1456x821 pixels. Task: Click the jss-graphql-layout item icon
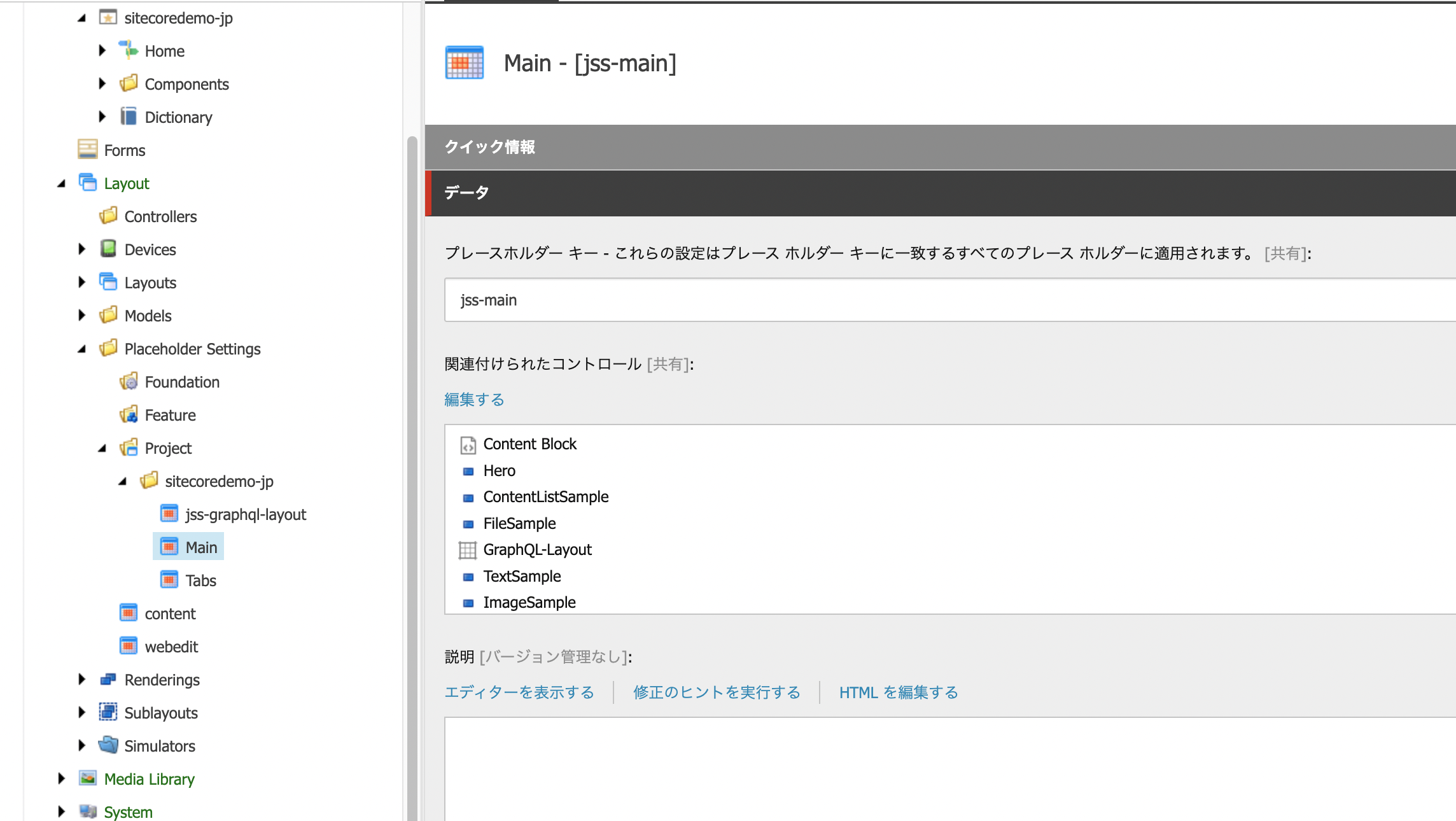click(x=168, y=513)
